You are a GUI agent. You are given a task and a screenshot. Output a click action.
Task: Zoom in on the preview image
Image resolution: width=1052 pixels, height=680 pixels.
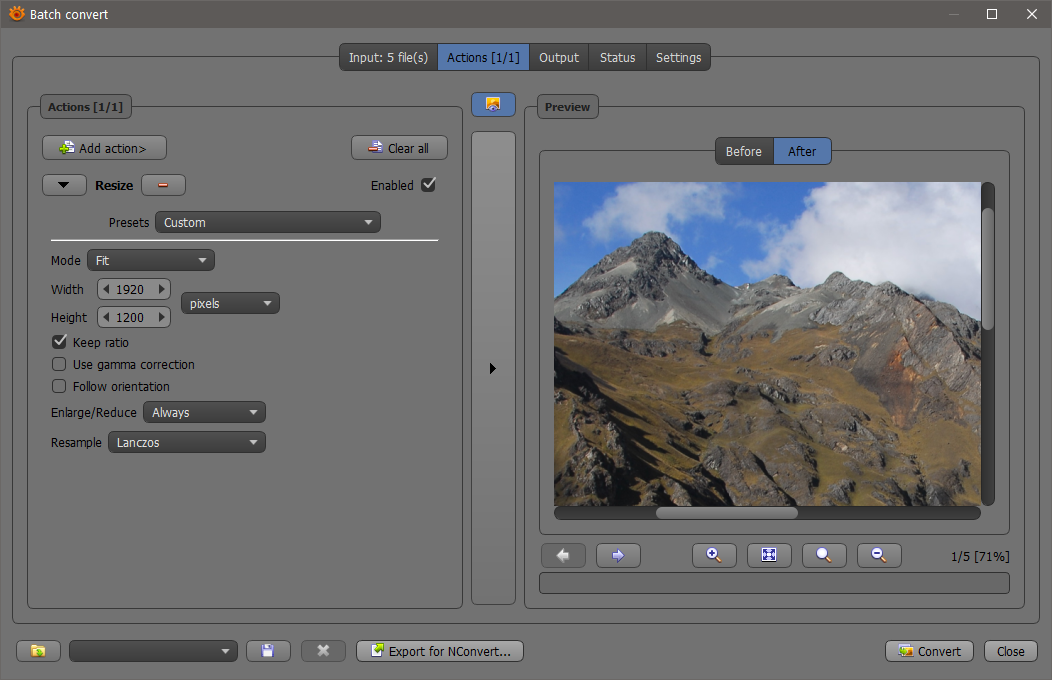(714, 556)
